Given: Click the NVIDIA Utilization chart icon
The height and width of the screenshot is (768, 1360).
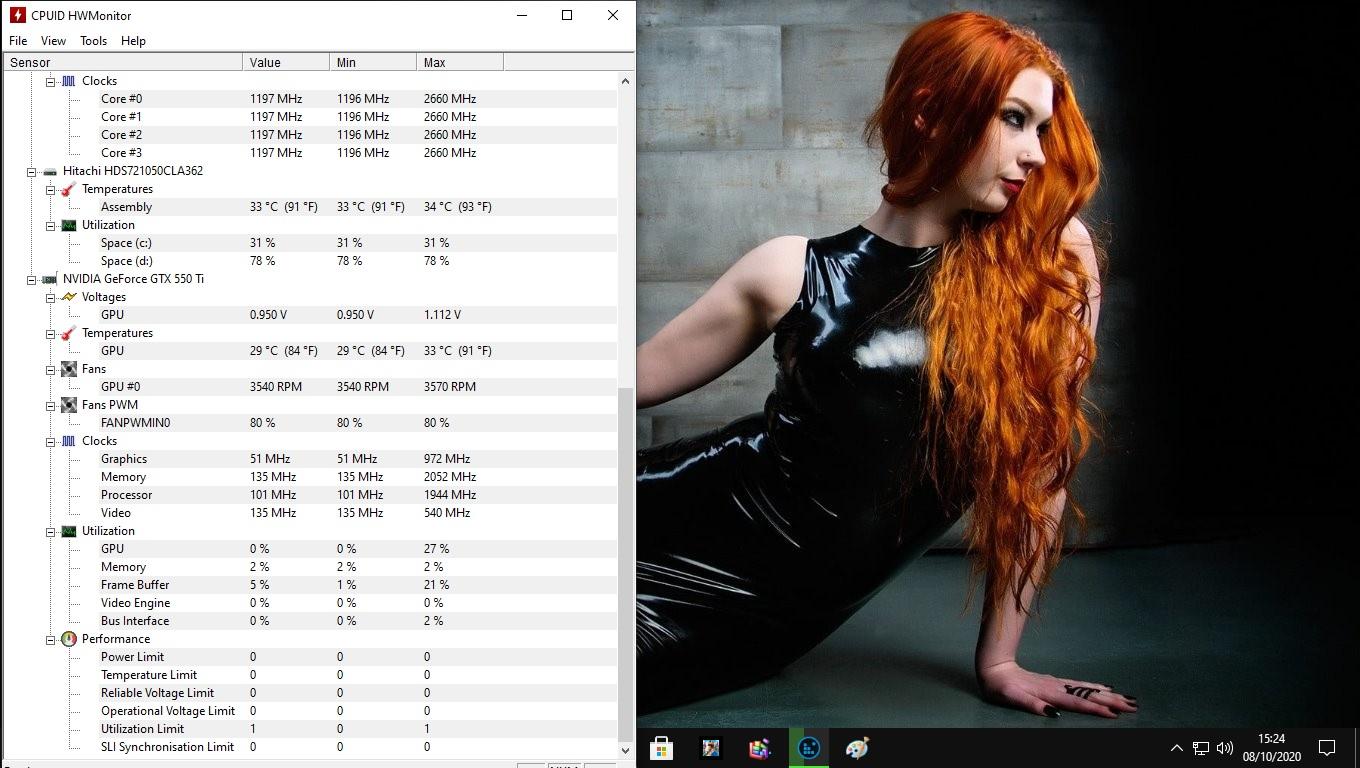Looking at the screenshot, I should [68, 531].
